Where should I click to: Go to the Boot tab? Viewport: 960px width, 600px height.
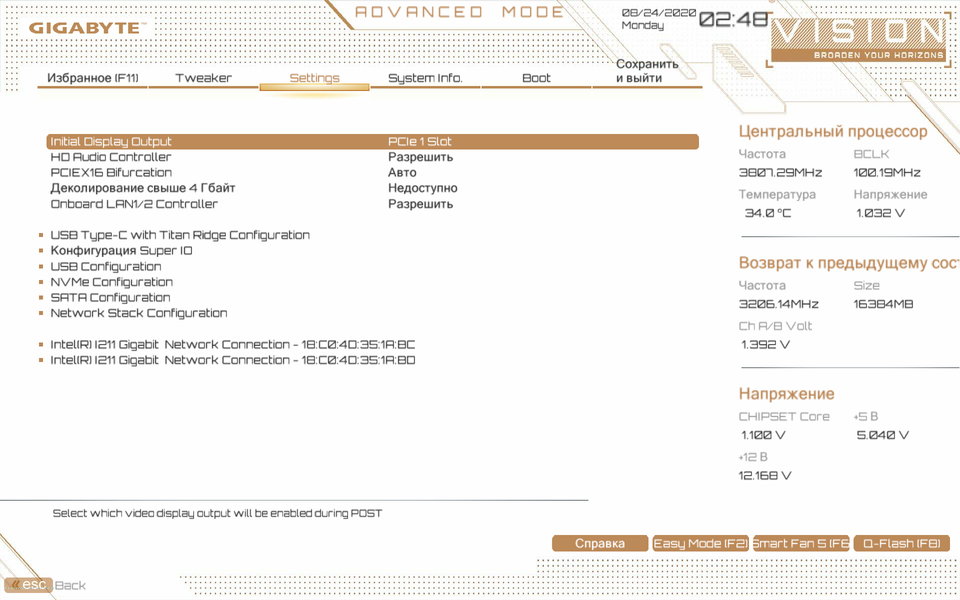pos(536,78)
